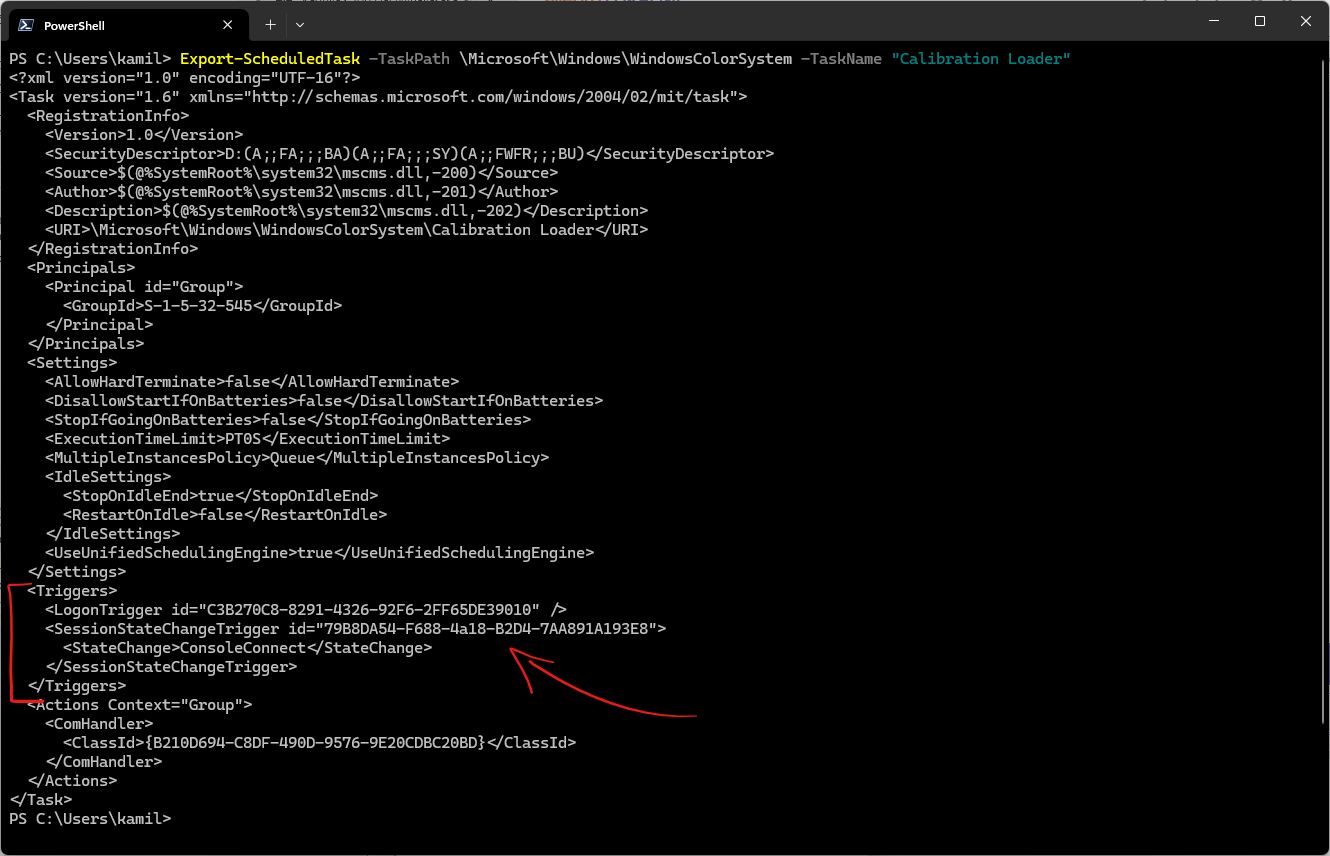Open a new tab with the plus button

pos(270,24)
